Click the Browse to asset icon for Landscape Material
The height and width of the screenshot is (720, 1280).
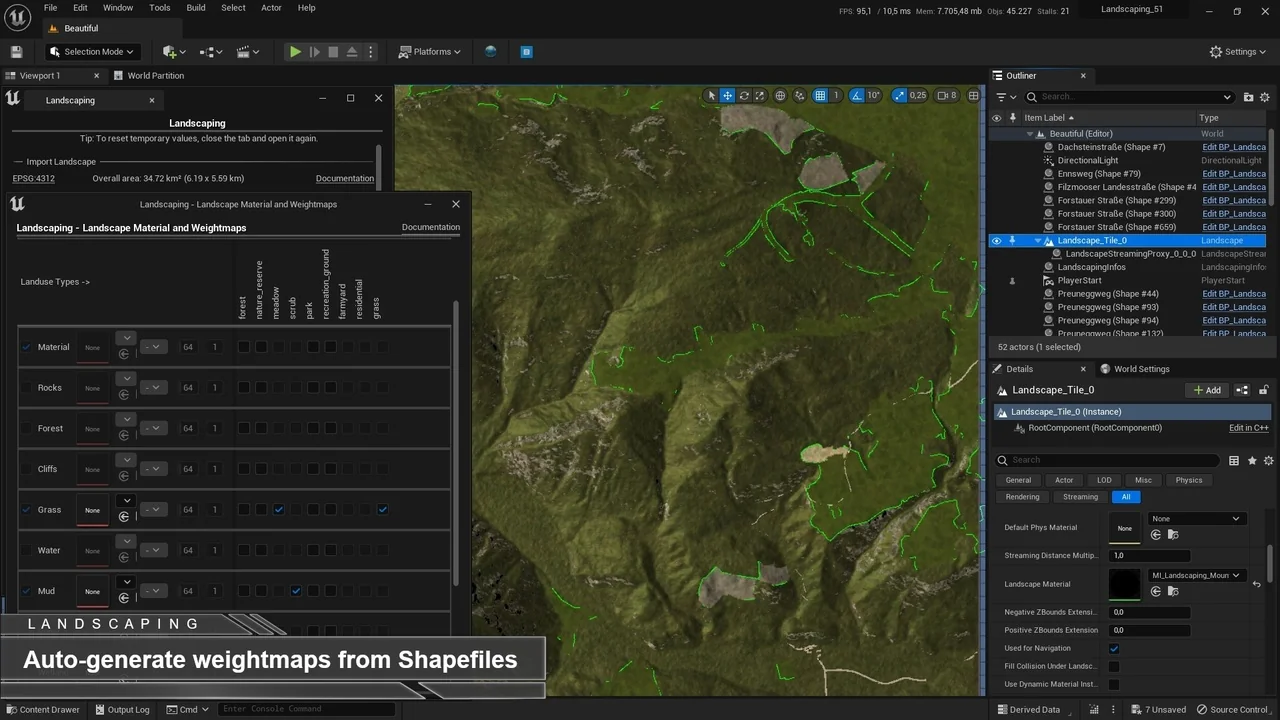[x=1173, y=592]
